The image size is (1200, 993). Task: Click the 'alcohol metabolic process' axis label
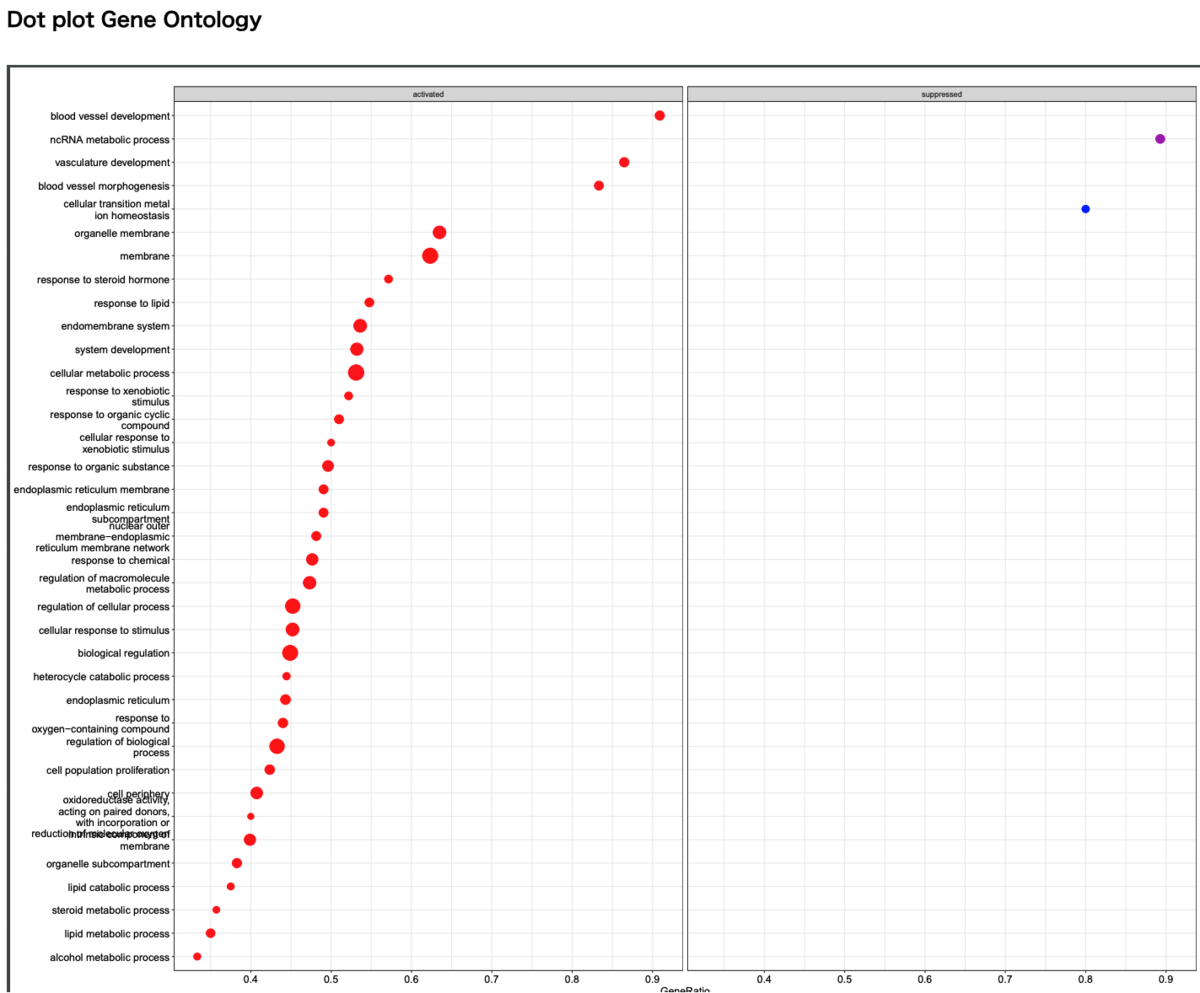coord(110,957)
